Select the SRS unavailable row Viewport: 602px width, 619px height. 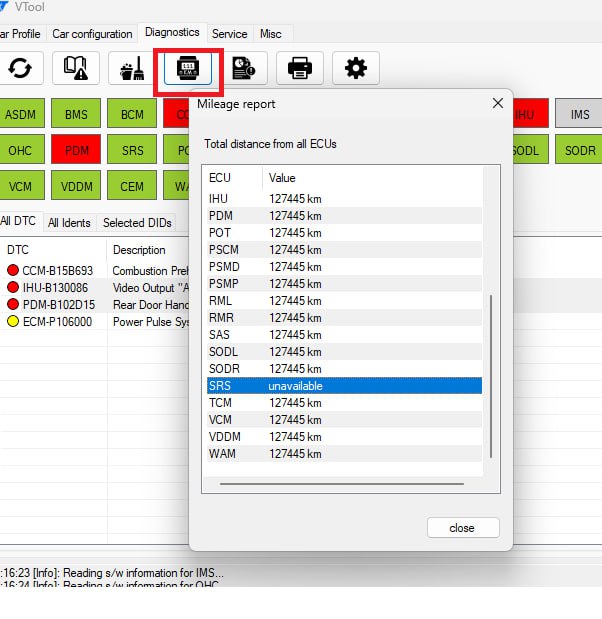tap(342, 386)
